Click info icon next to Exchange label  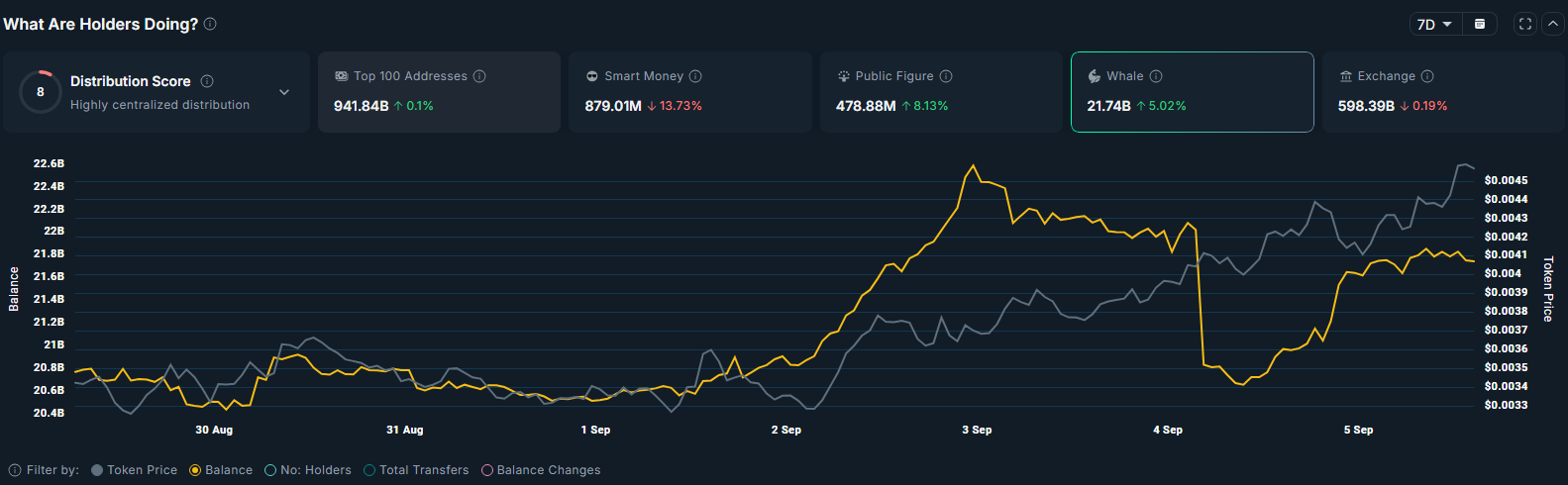(1427, 76)
